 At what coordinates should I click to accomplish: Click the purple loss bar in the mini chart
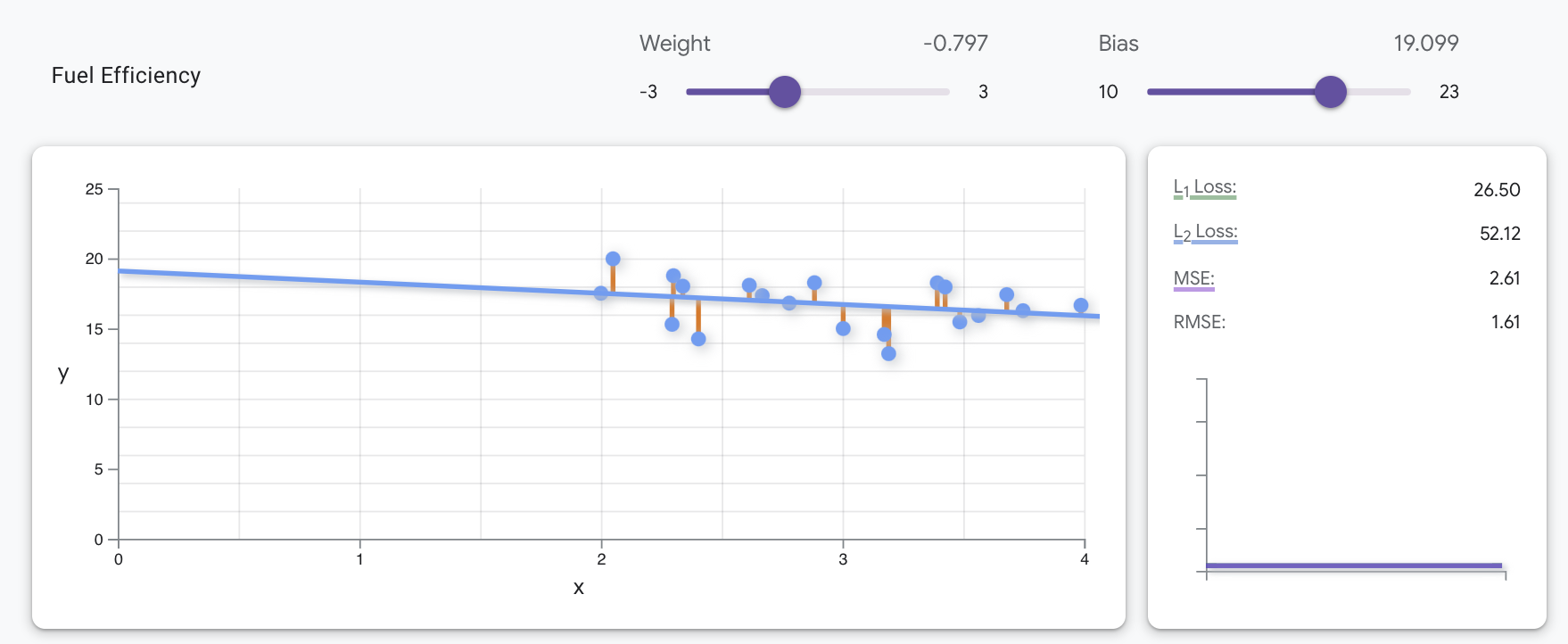[x=1353, y=566]
